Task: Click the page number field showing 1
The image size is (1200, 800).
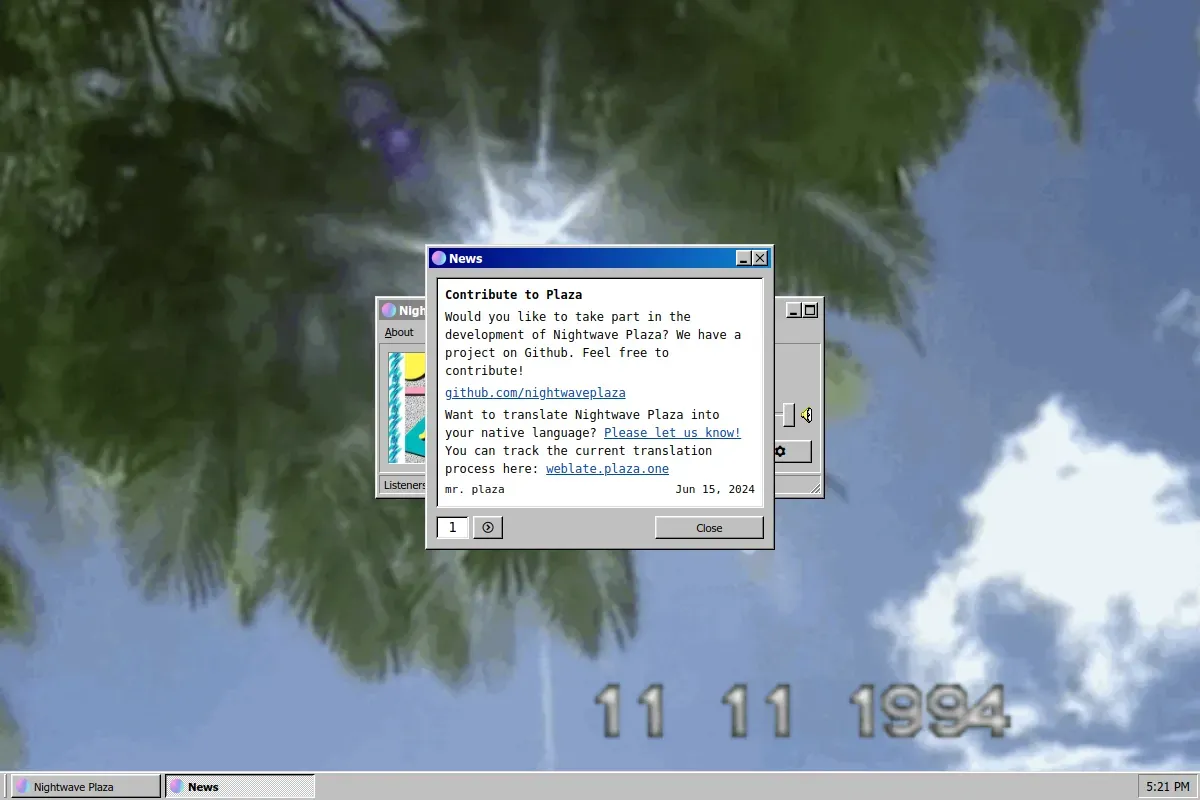Action: (452, 527)
